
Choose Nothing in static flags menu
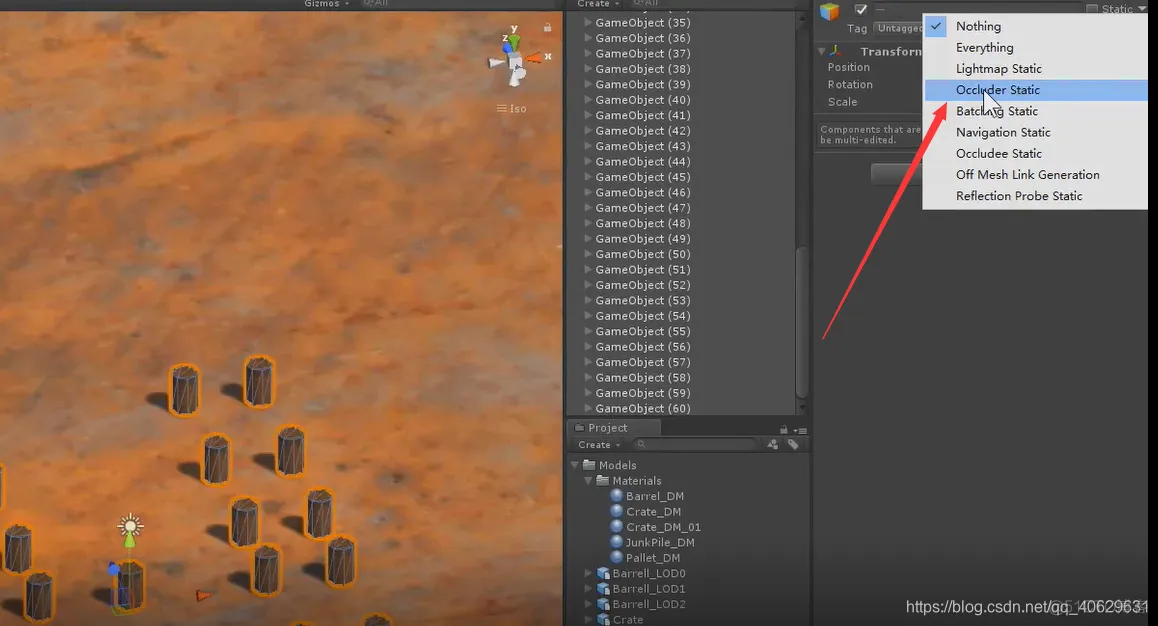coord(1035,26)
